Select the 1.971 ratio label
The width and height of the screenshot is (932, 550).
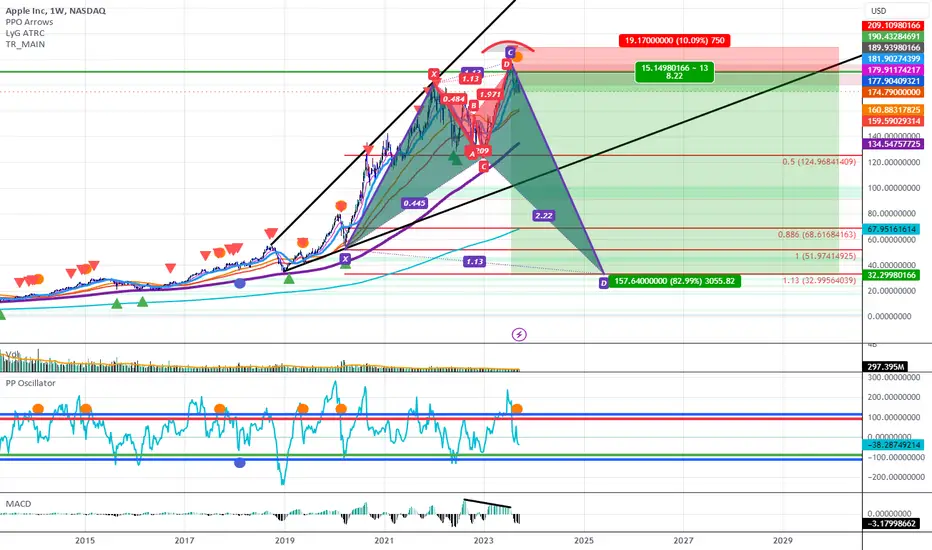490,94
